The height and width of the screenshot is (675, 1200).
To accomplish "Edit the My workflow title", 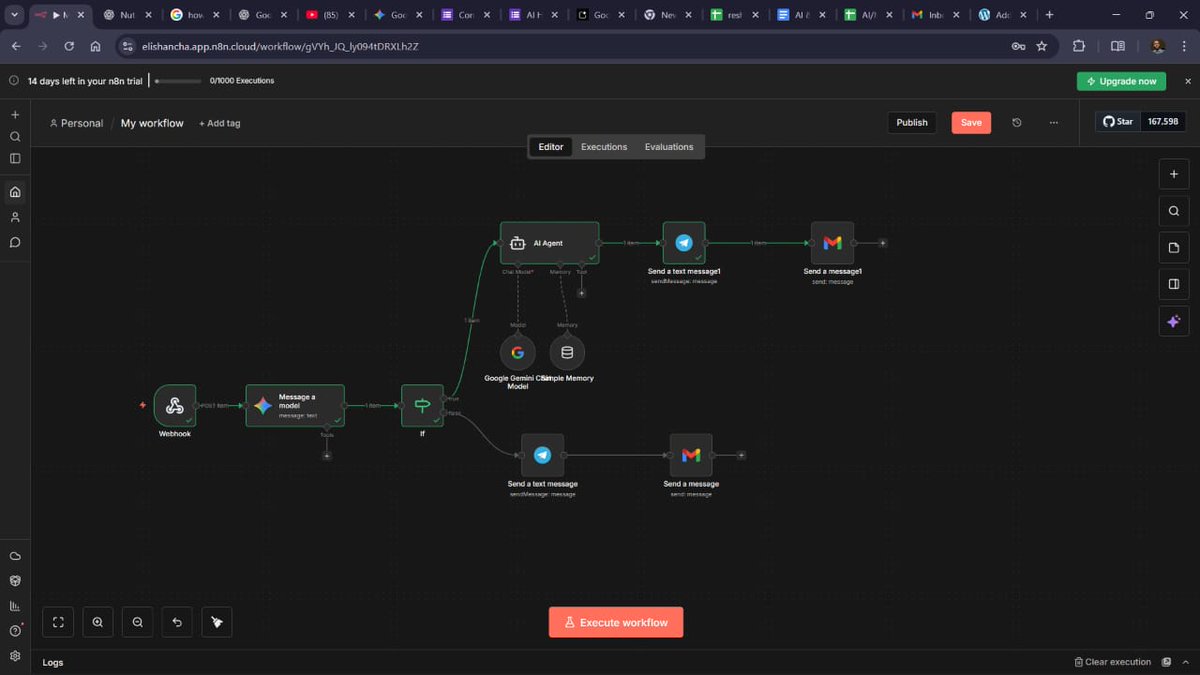I will click(152, 123).
